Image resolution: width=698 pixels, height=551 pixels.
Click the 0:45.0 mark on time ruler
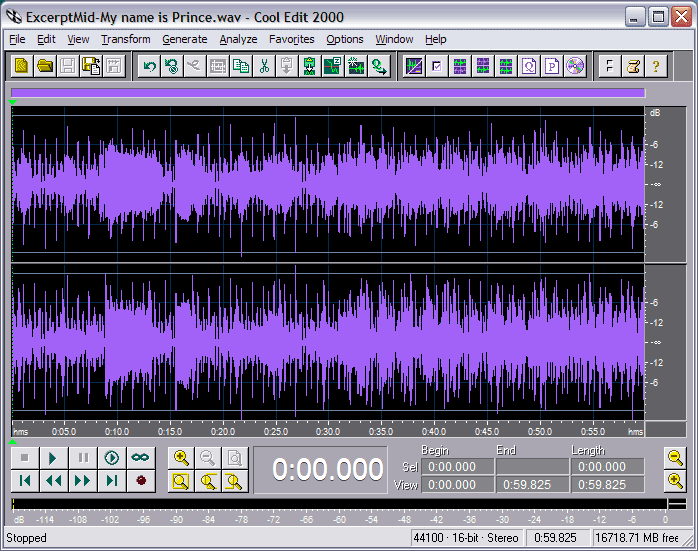487,432
